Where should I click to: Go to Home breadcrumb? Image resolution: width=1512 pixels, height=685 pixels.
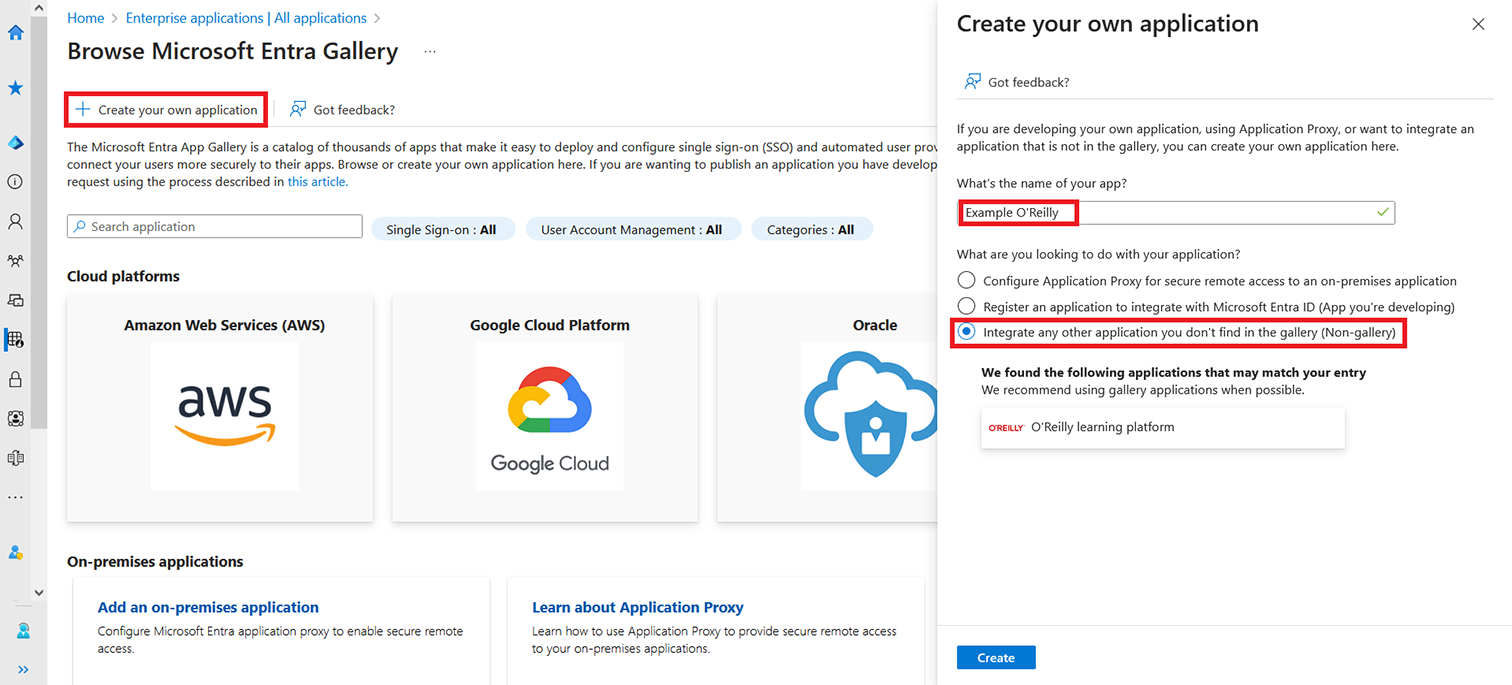[86, 18]
